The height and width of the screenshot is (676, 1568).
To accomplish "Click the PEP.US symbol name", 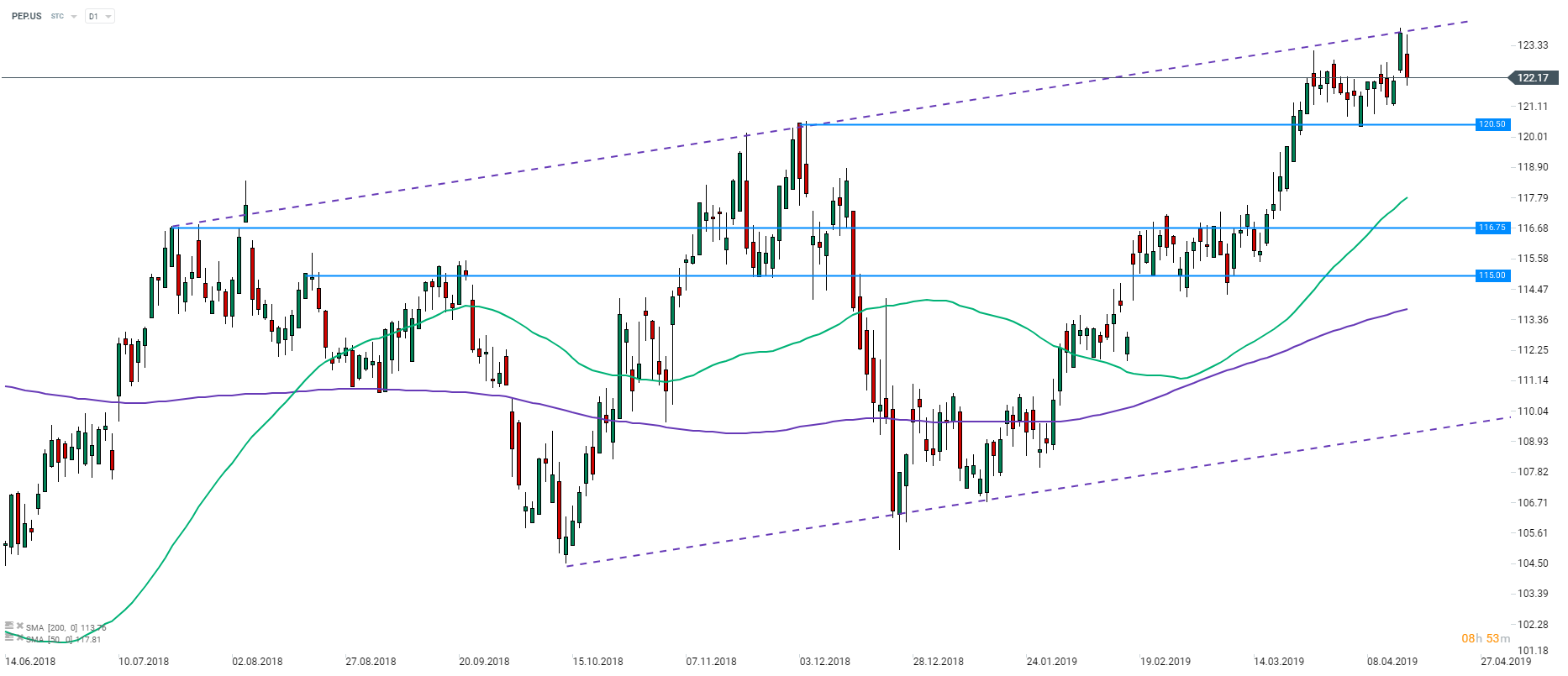I will pos(26,16).
